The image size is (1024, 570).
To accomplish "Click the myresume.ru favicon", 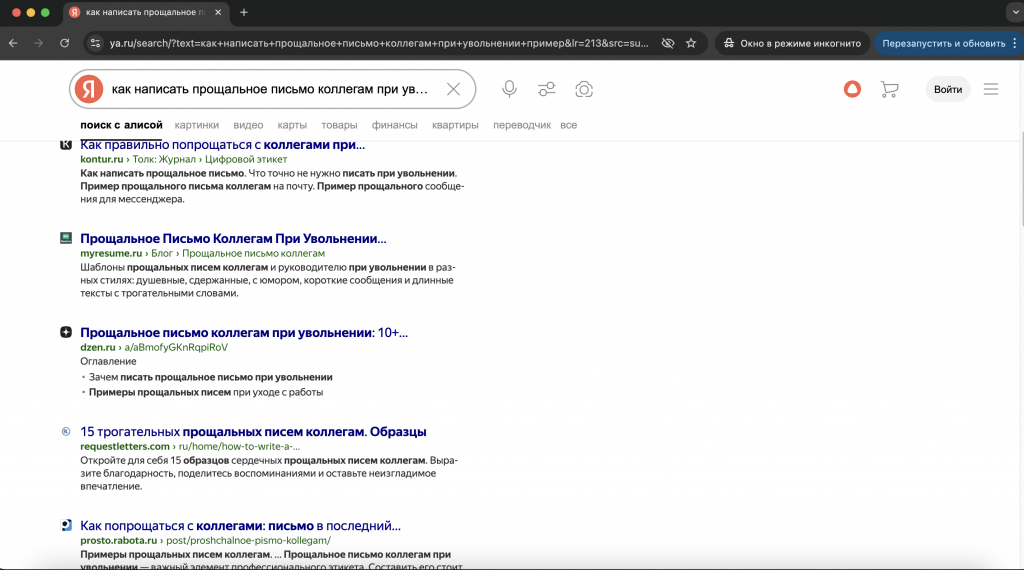I will pos(66,238).
